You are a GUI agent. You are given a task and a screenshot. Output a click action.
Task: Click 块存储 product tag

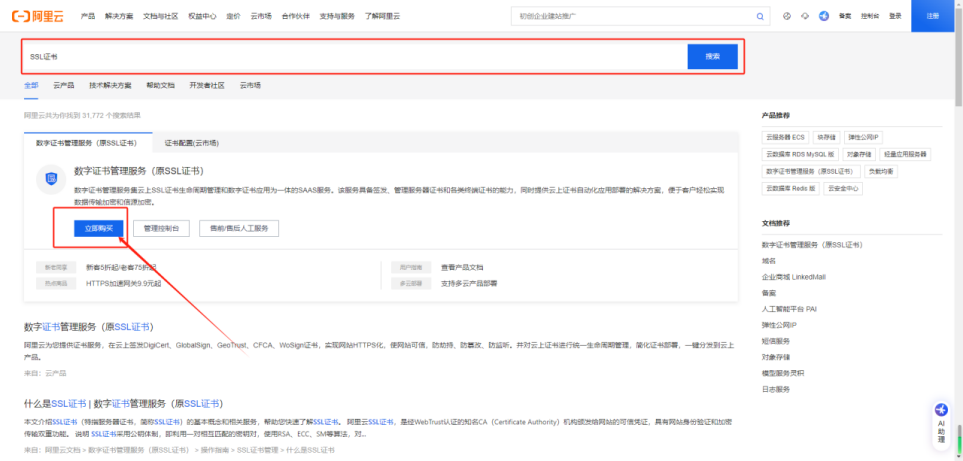click(827, 138)
